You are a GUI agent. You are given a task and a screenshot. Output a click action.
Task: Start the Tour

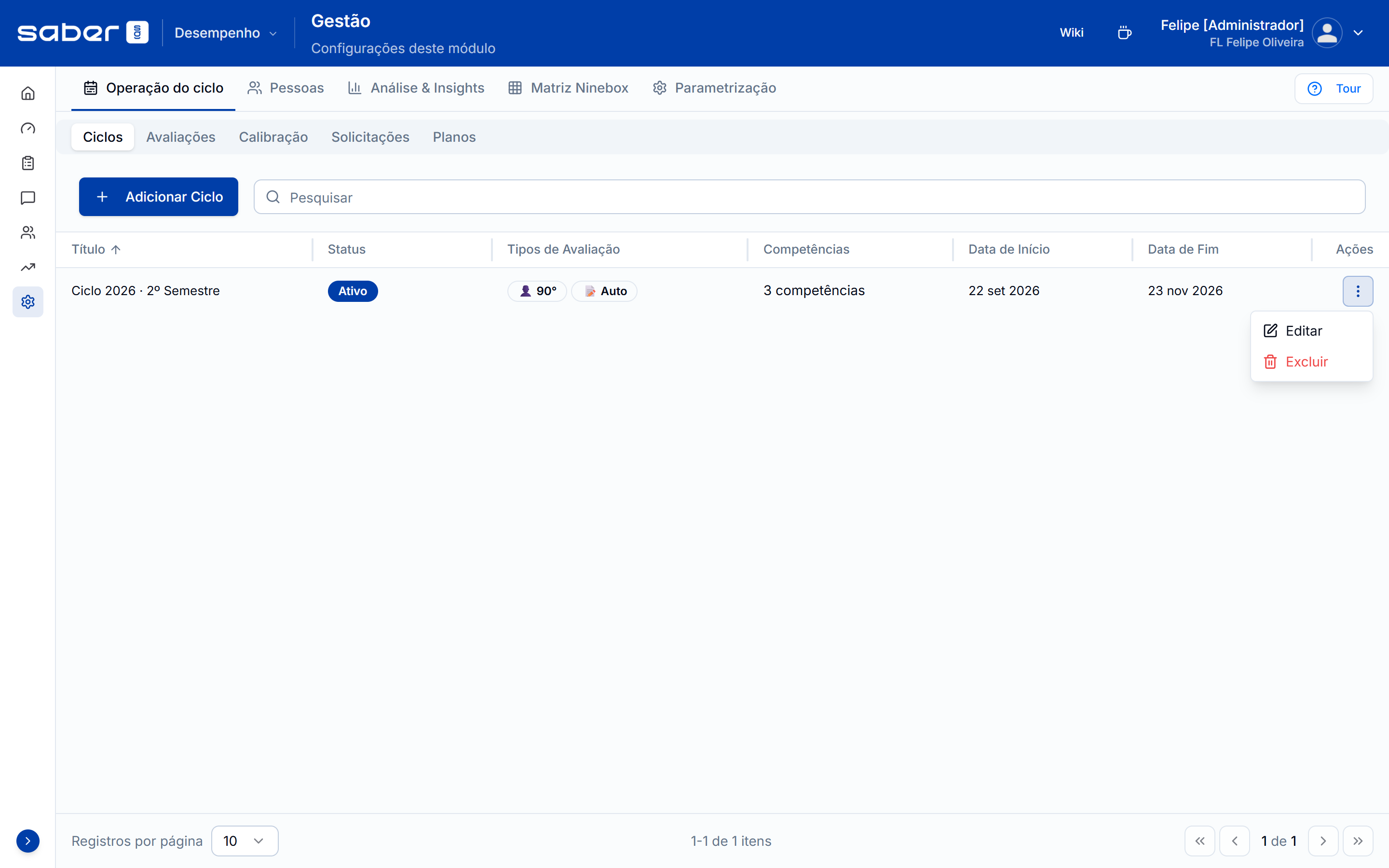(1334, 88)
